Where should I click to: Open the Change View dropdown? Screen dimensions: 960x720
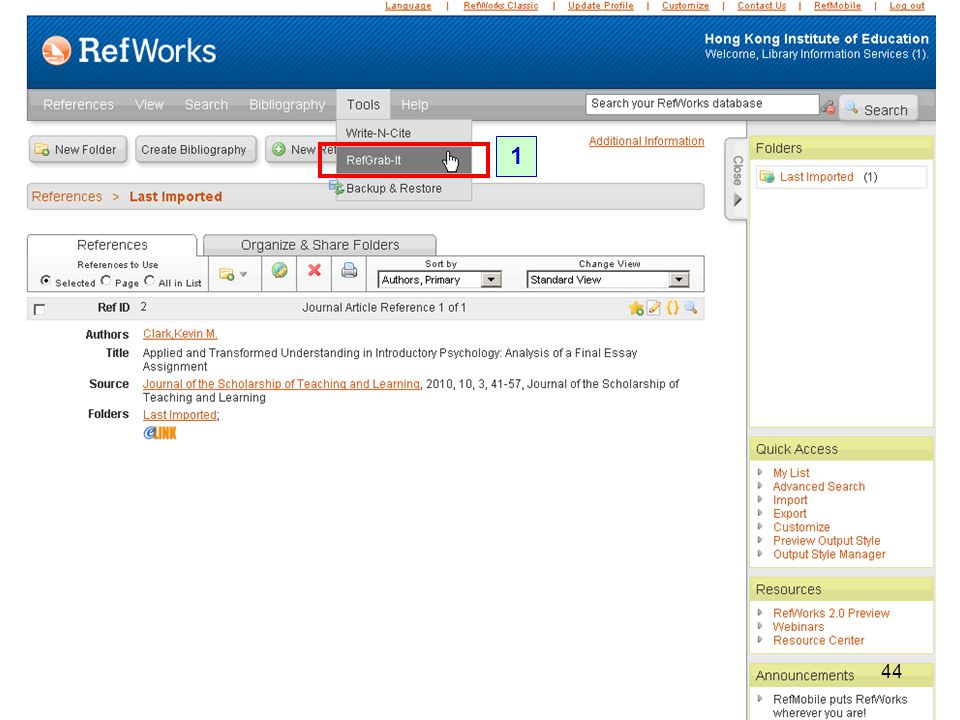tap(608, 280)
